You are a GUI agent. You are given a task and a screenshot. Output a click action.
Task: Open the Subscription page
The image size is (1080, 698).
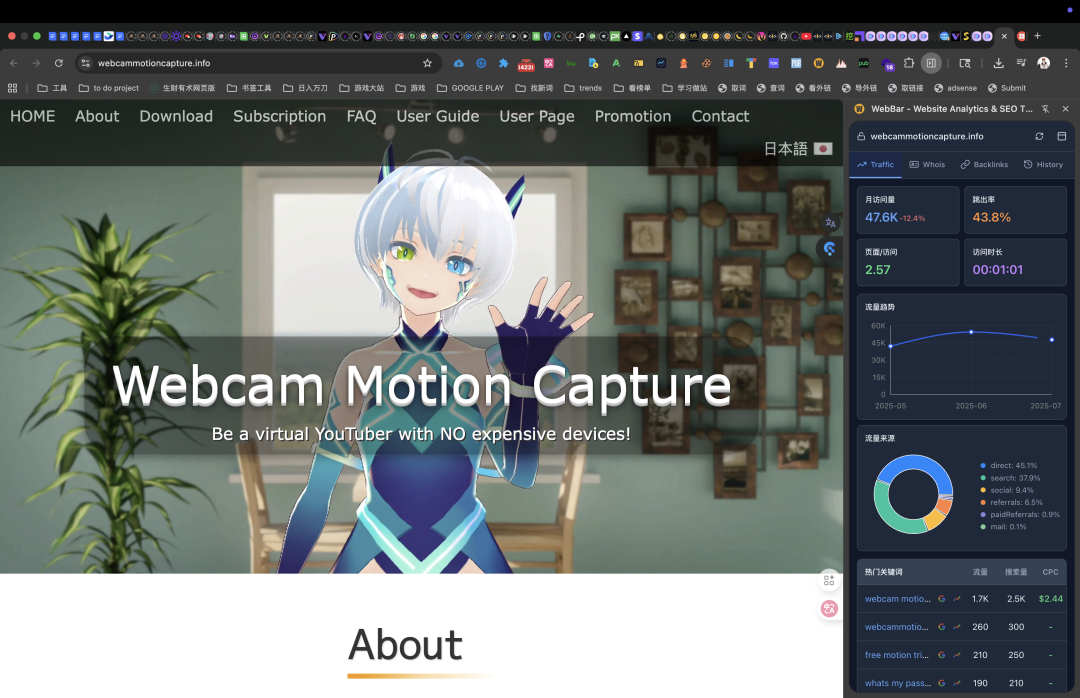[280, 116]
